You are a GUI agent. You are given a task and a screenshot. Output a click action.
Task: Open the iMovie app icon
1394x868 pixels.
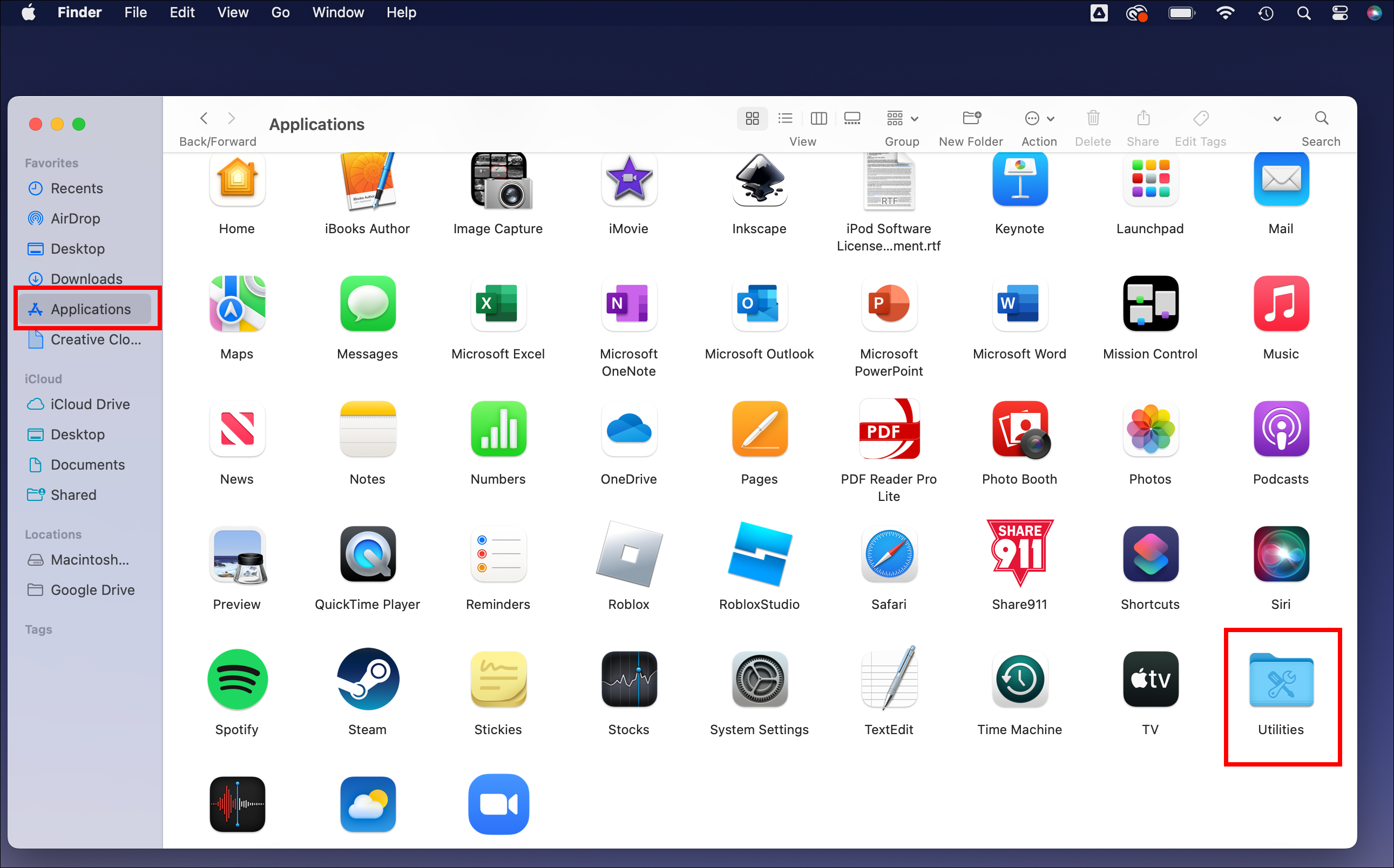[628, 180]
